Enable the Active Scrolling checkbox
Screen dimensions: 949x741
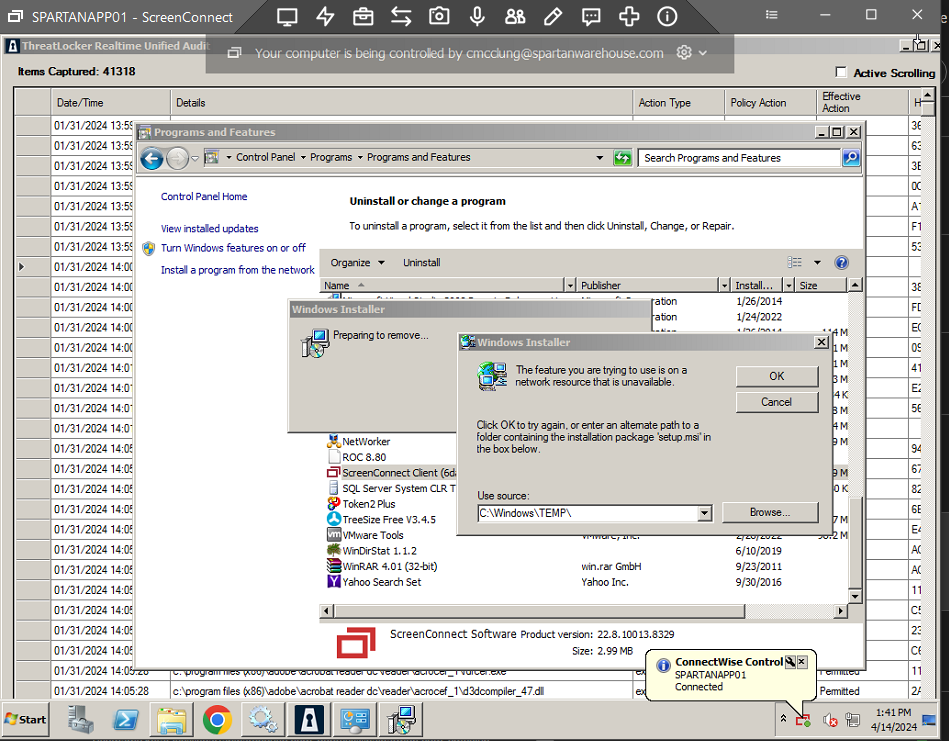pos(841,72)
